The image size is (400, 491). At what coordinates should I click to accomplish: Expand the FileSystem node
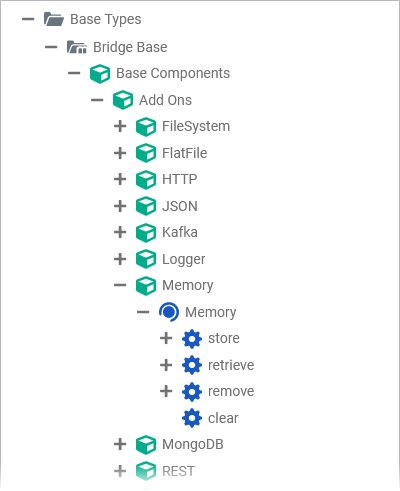pos(120,126)
